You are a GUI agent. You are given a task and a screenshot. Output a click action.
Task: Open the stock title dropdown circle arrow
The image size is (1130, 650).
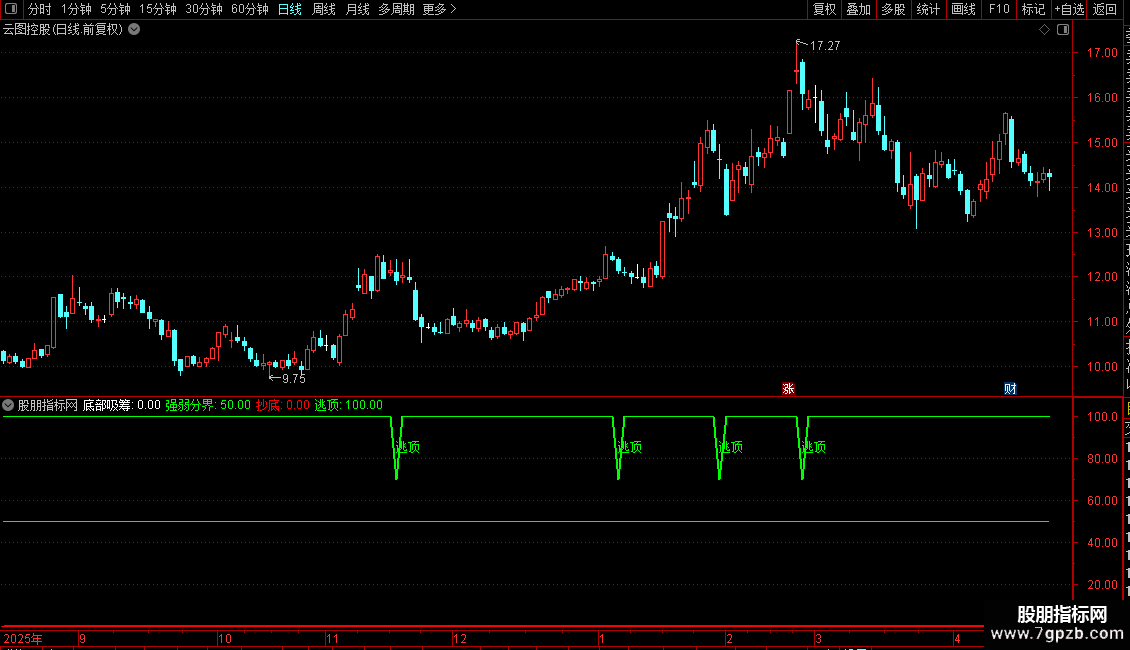pos(134,30)
